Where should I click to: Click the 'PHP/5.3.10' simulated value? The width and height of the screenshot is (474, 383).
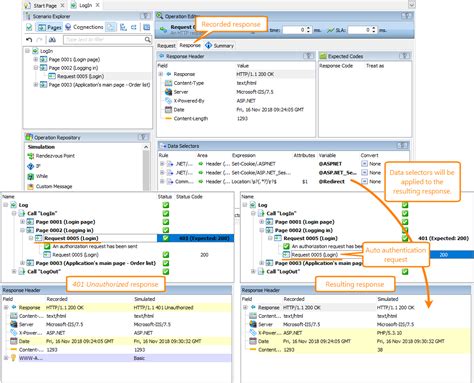click(389, 333)
